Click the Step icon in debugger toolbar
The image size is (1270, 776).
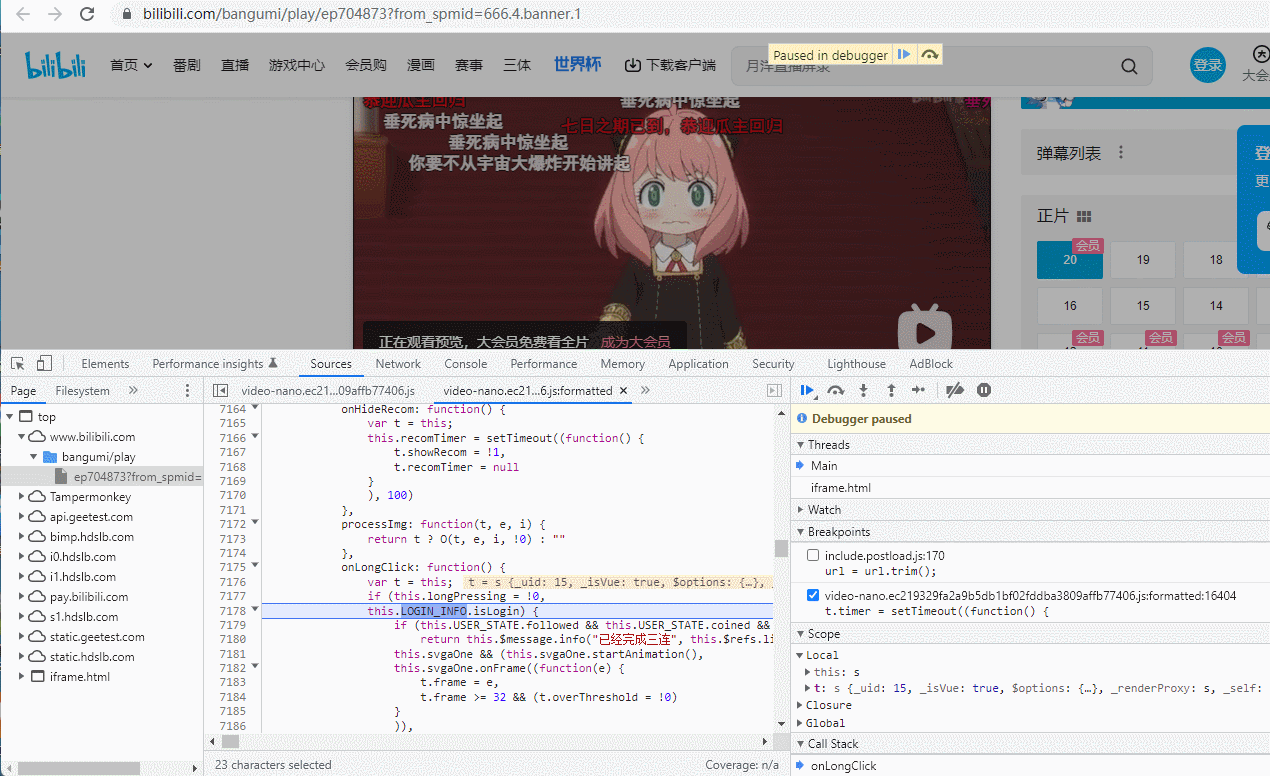[x=918, y=390]
